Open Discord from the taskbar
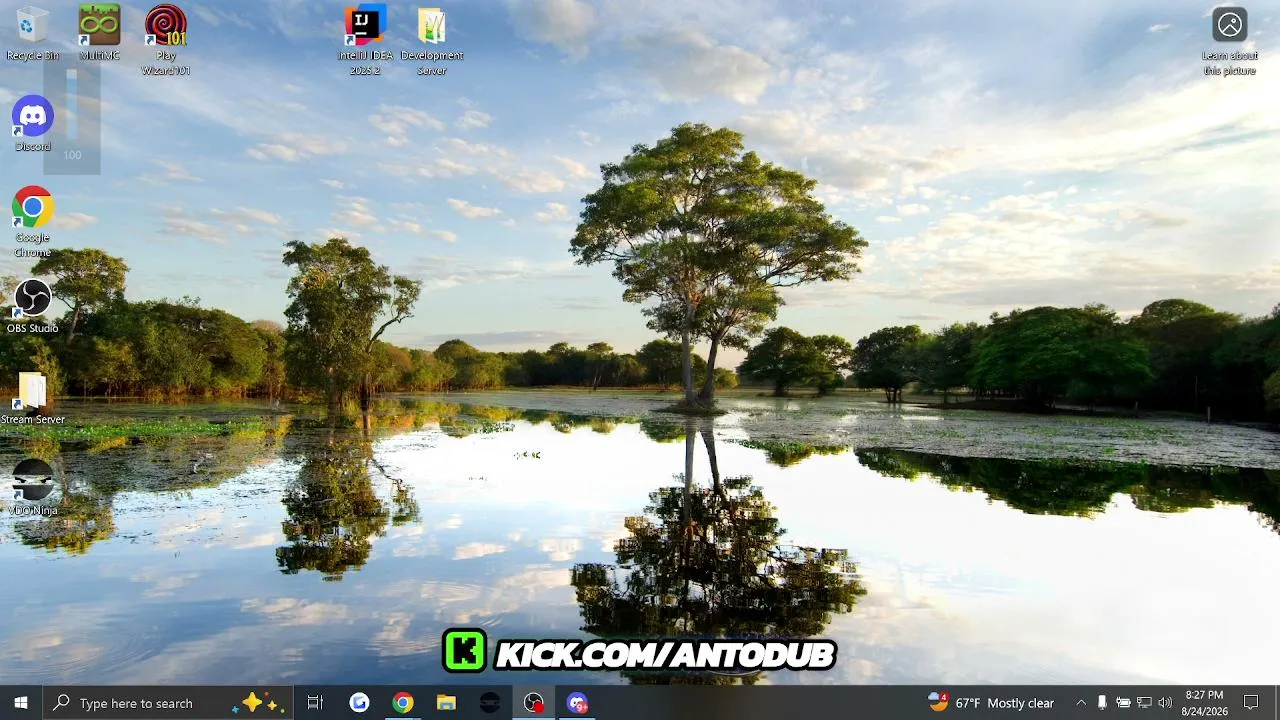 (577, 703)
